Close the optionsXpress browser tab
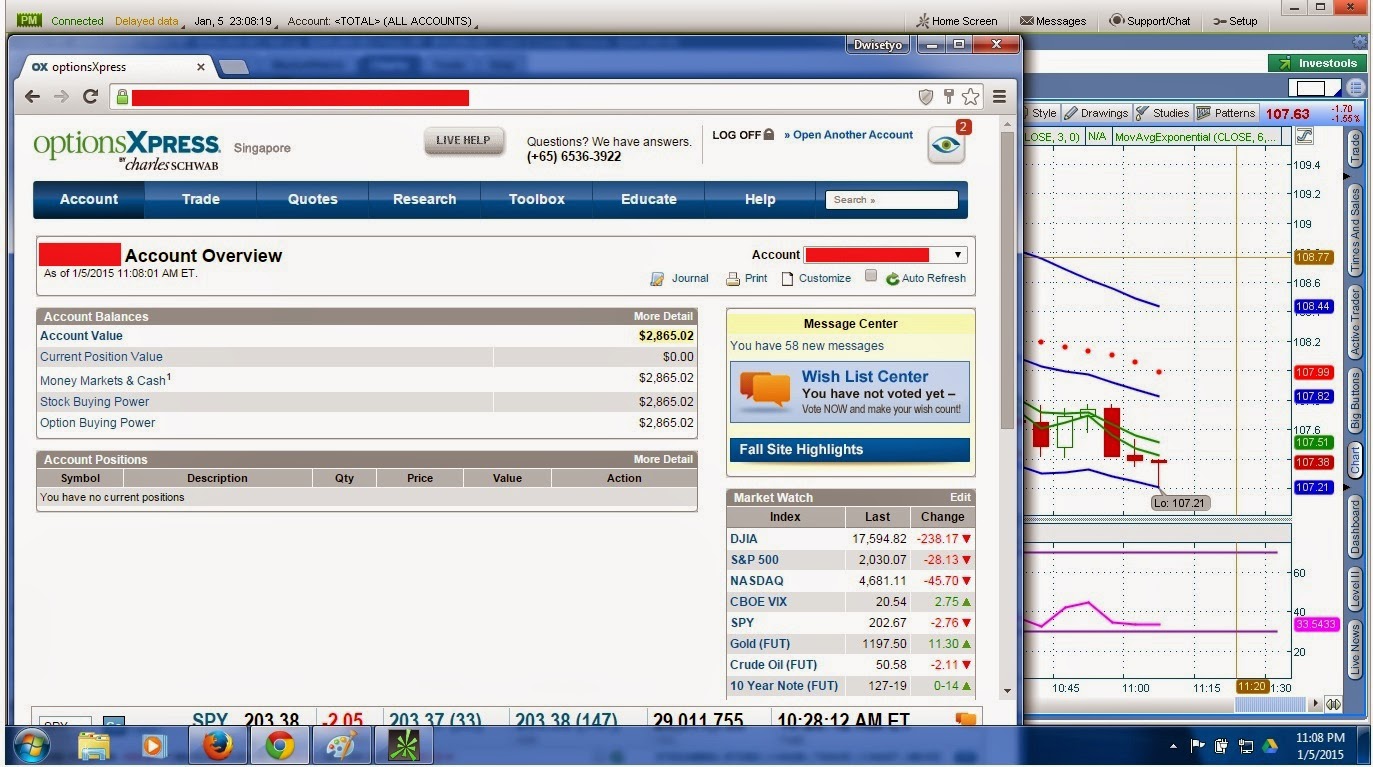Viewport: 1373px width, 767px height. click(x=200, y=67)
